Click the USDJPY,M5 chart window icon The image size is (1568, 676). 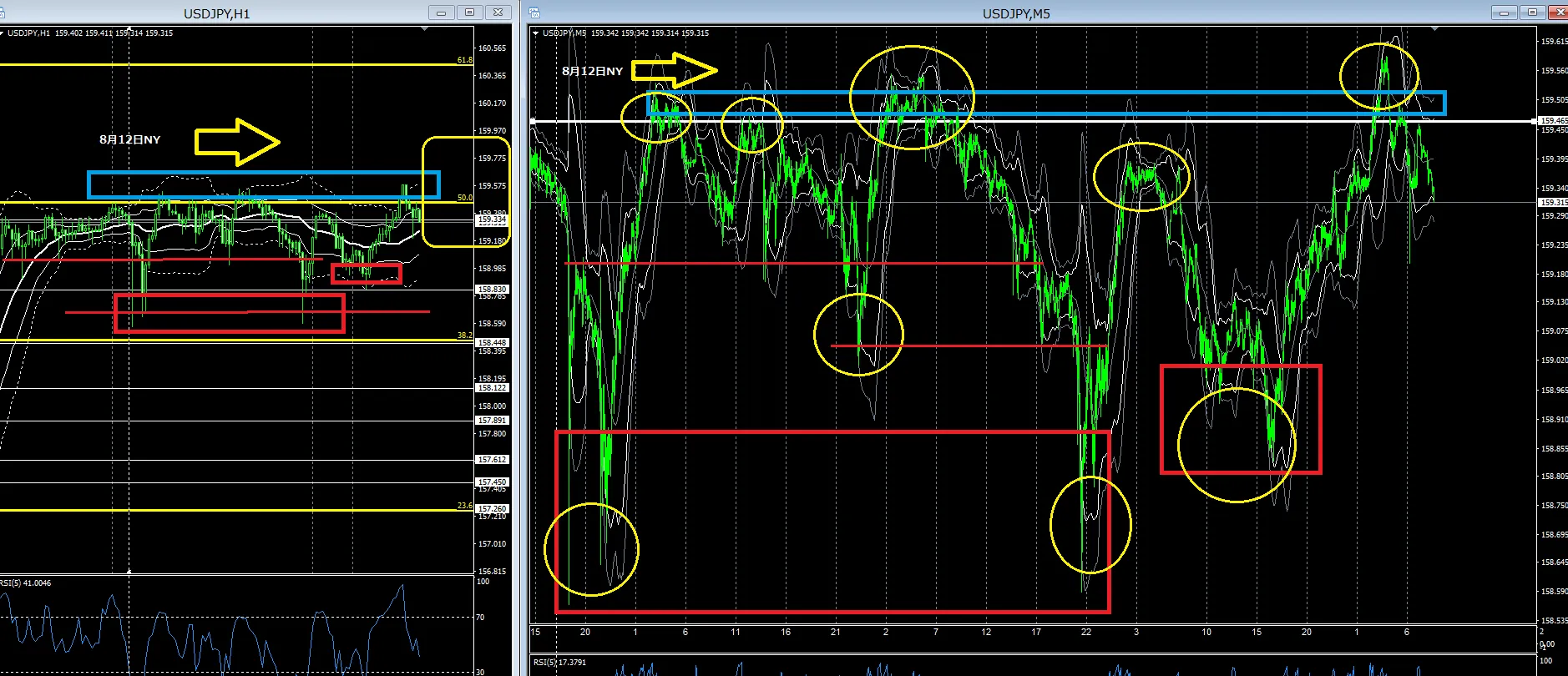(534, 13)
